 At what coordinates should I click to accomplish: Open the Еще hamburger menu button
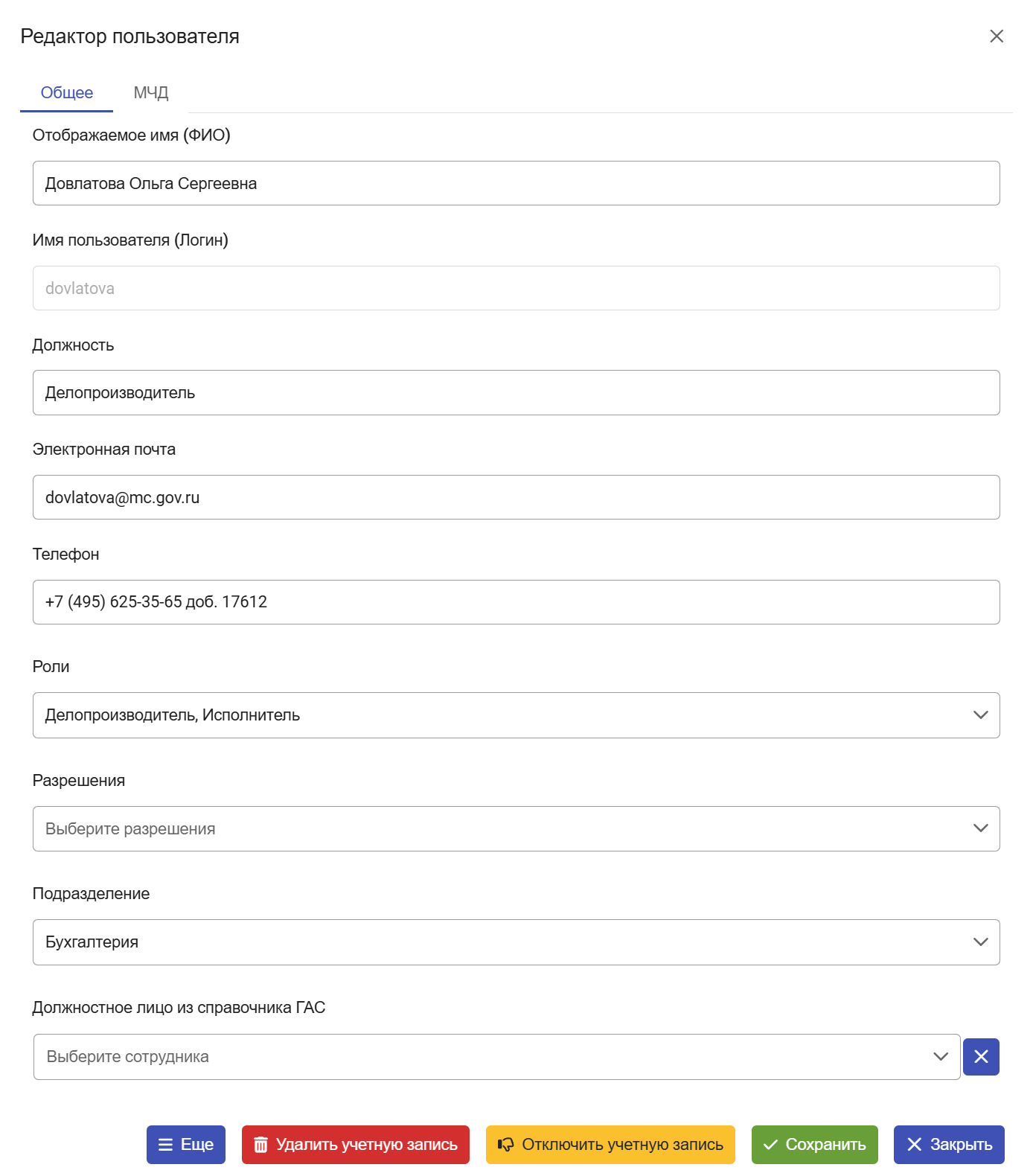tap(186, 1144)
